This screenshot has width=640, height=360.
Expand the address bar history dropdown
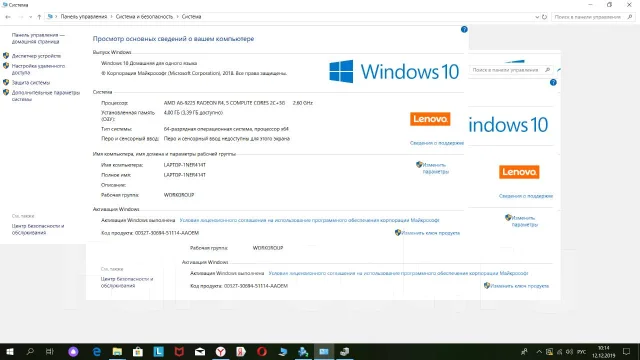(x=537, y=17)
